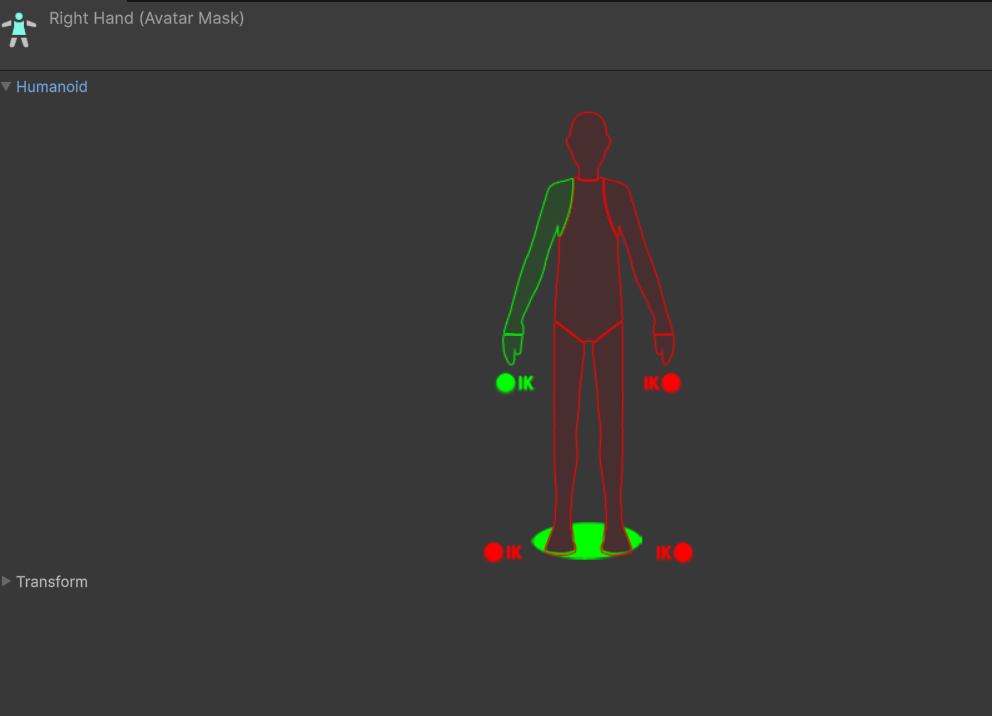
Task: Toggle the head on the humanoid figure
Action: click(x=588, y=140)
